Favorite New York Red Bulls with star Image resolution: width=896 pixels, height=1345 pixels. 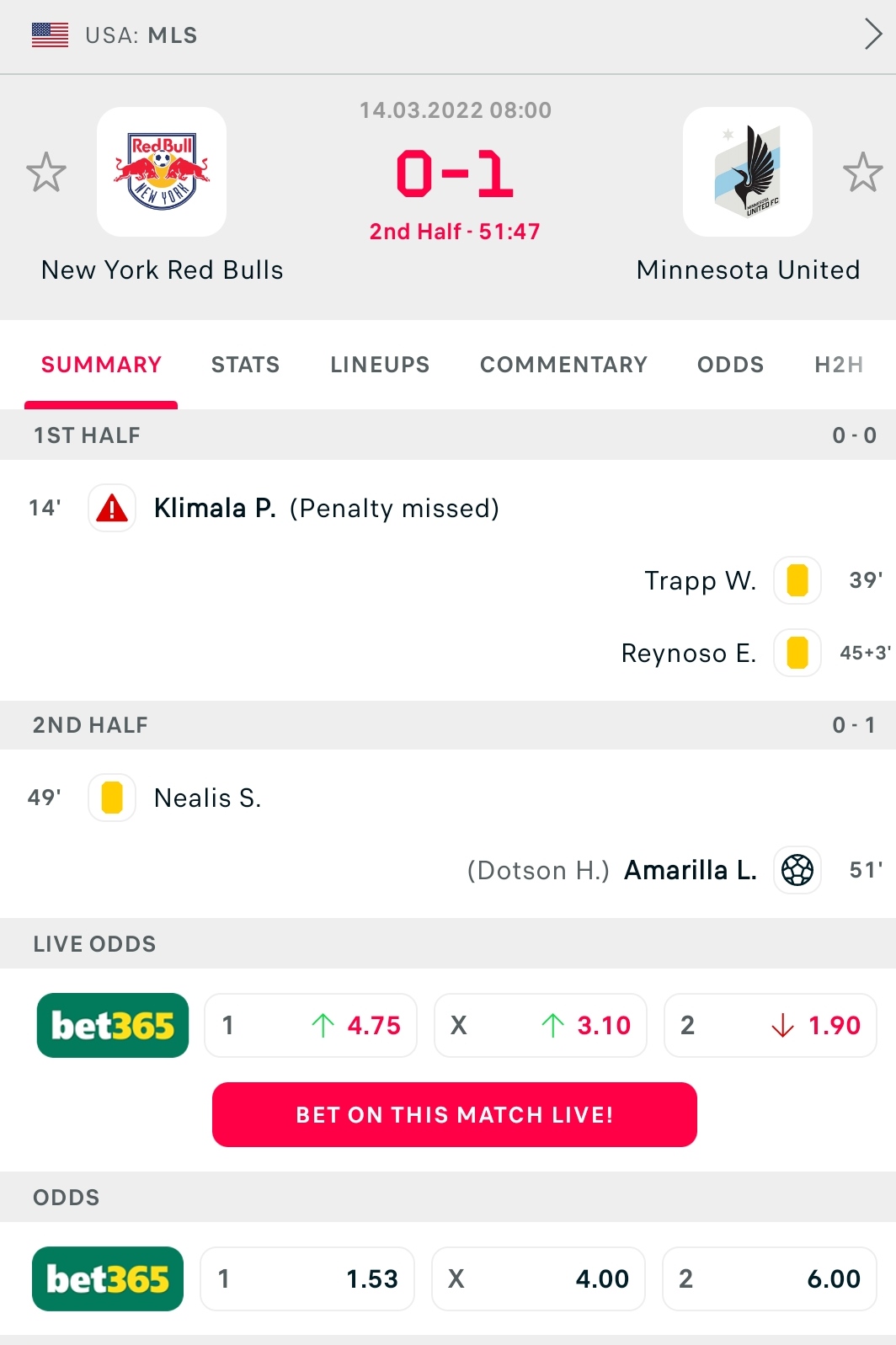(x=46, y=173)
